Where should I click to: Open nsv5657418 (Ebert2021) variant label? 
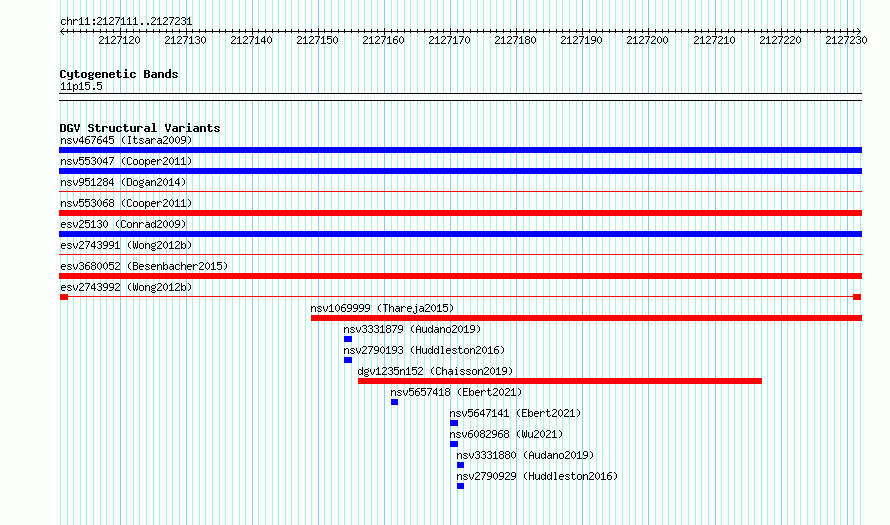[456, 392]
